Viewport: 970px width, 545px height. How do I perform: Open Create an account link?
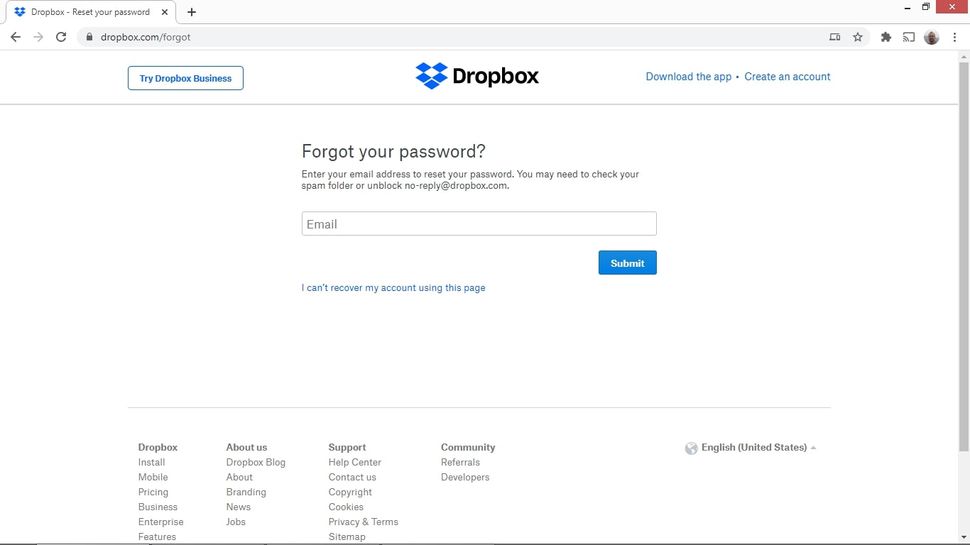pos(787,77)
